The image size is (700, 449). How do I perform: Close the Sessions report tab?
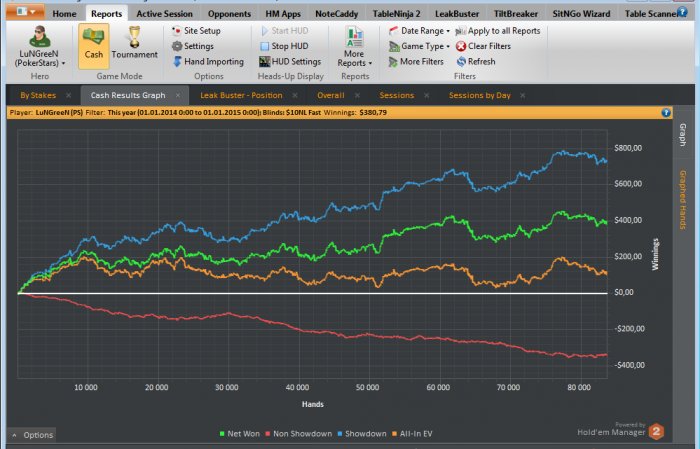pyautogui.click(x=427, y=96)
